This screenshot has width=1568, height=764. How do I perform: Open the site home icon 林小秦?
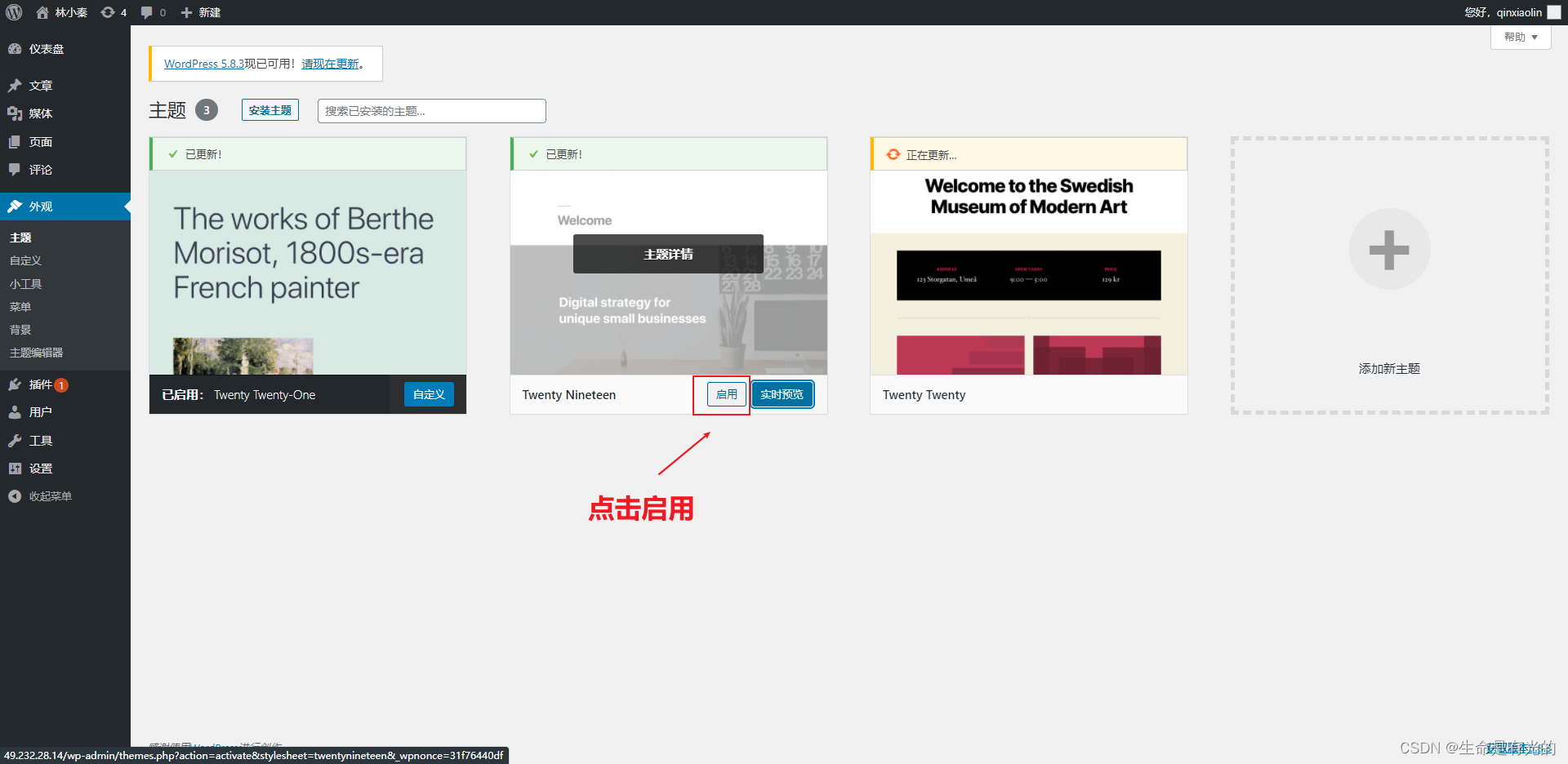click(42, 12)
